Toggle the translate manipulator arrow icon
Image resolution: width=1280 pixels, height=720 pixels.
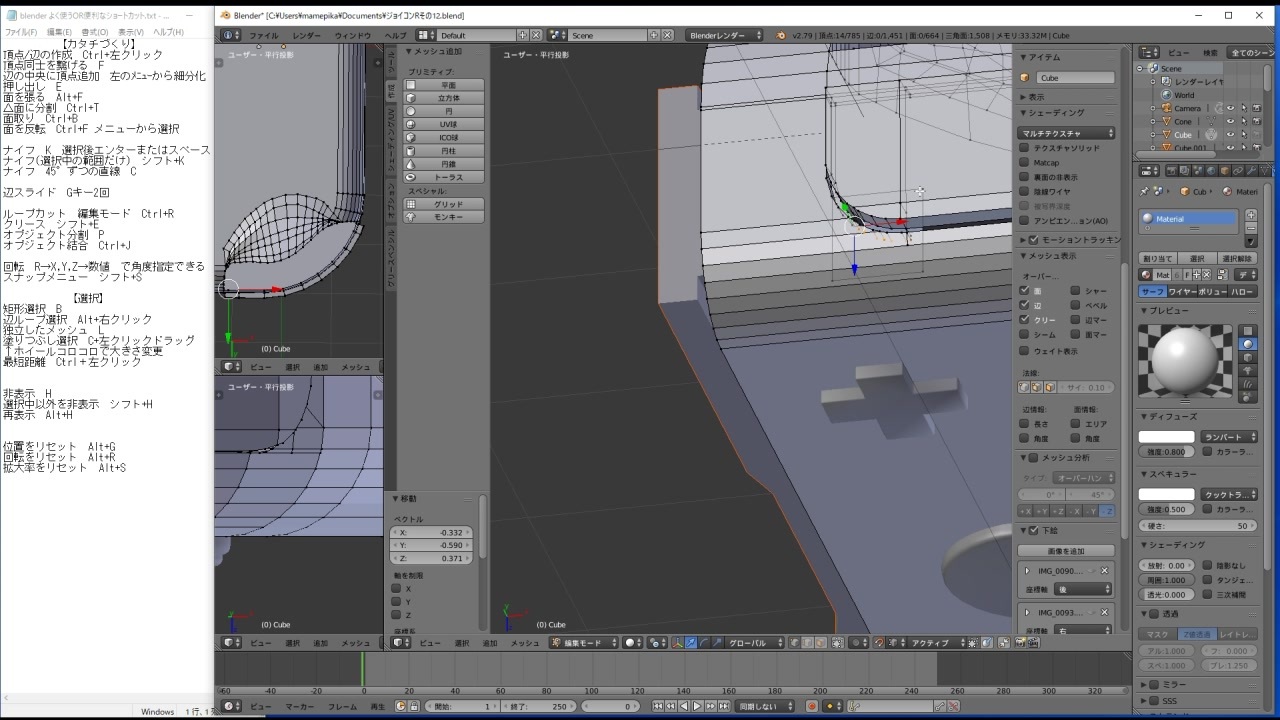(x=691, y=643)
